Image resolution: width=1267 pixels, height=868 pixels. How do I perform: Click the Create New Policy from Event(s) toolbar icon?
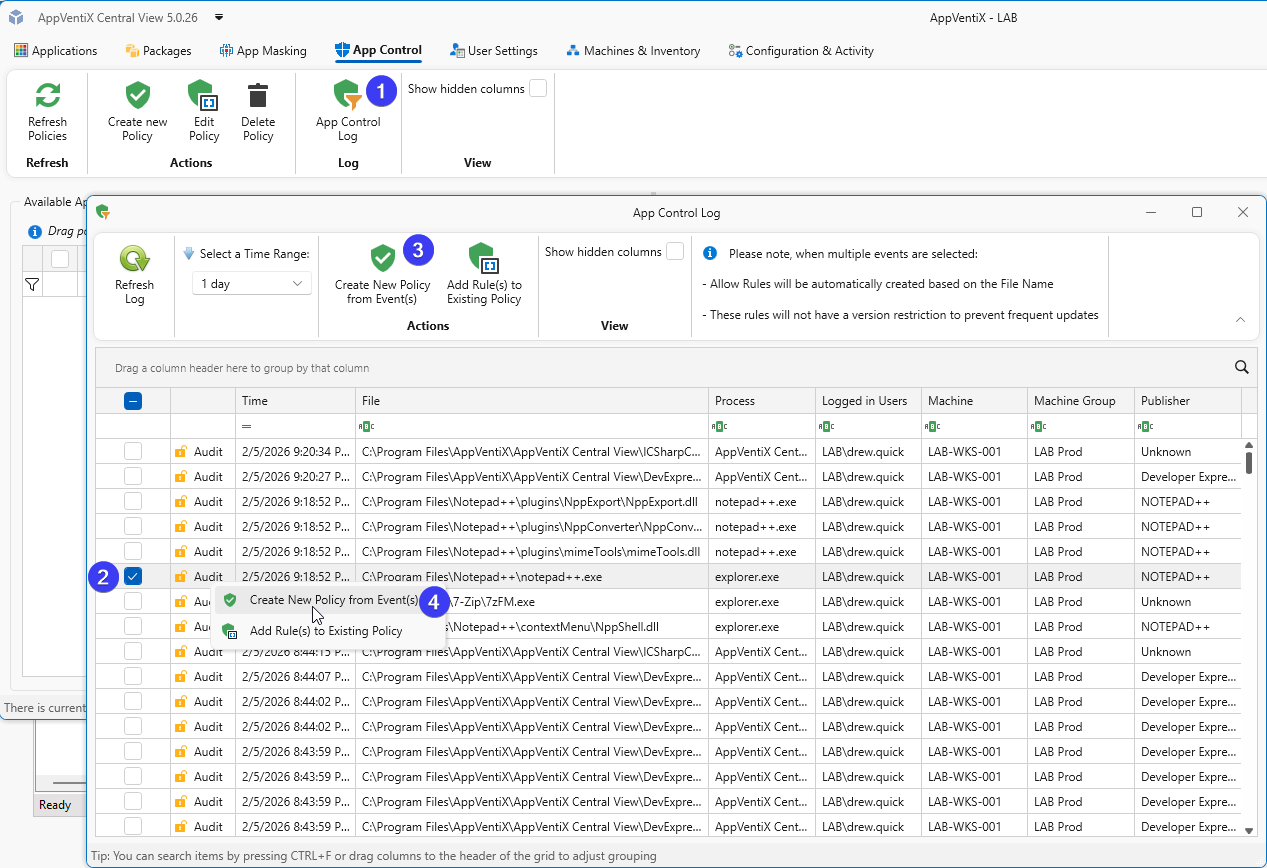click(x=383, y=259)
